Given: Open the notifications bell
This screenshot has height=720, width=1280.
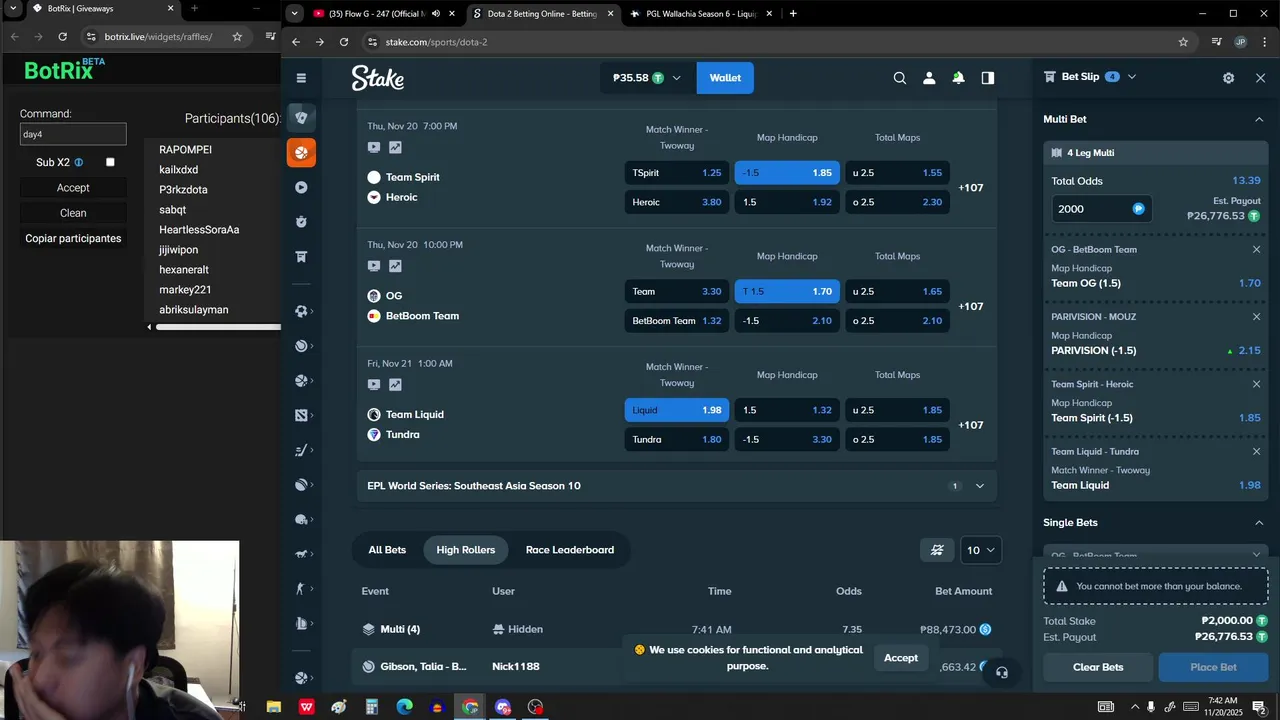Looking at the screenshot, I should (x=958, y=78).
